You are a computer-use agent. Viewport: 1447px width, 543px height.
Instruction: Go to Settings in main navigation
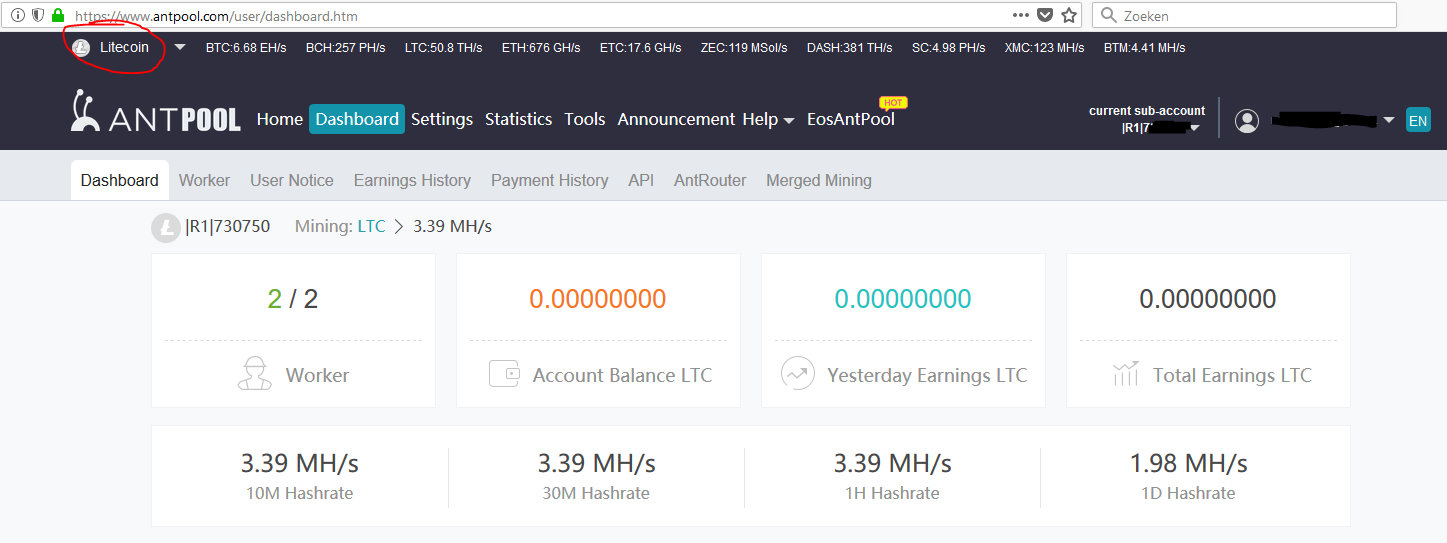point(442,119)
